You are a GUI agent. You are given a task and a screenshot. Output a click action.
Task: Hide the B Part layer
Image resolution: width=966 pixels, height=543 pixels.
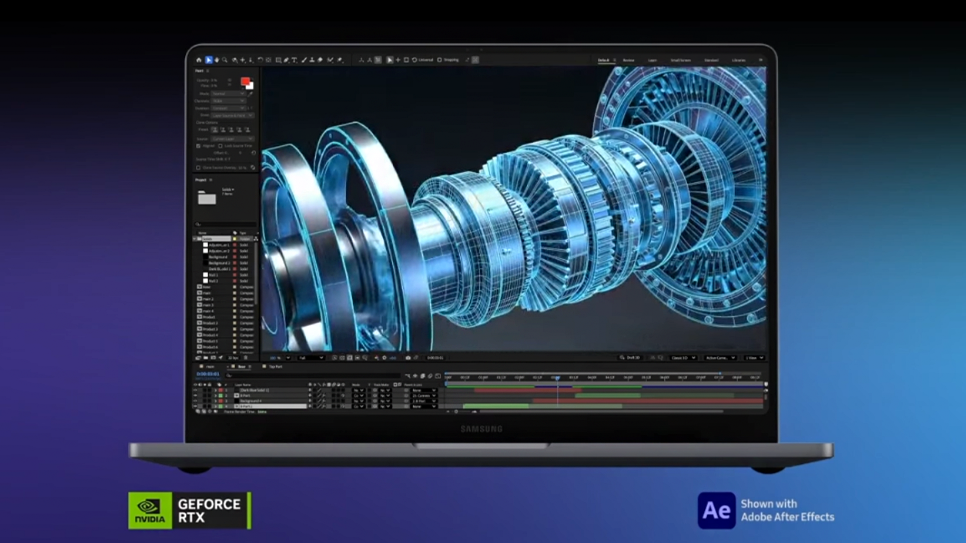(195, 396)
